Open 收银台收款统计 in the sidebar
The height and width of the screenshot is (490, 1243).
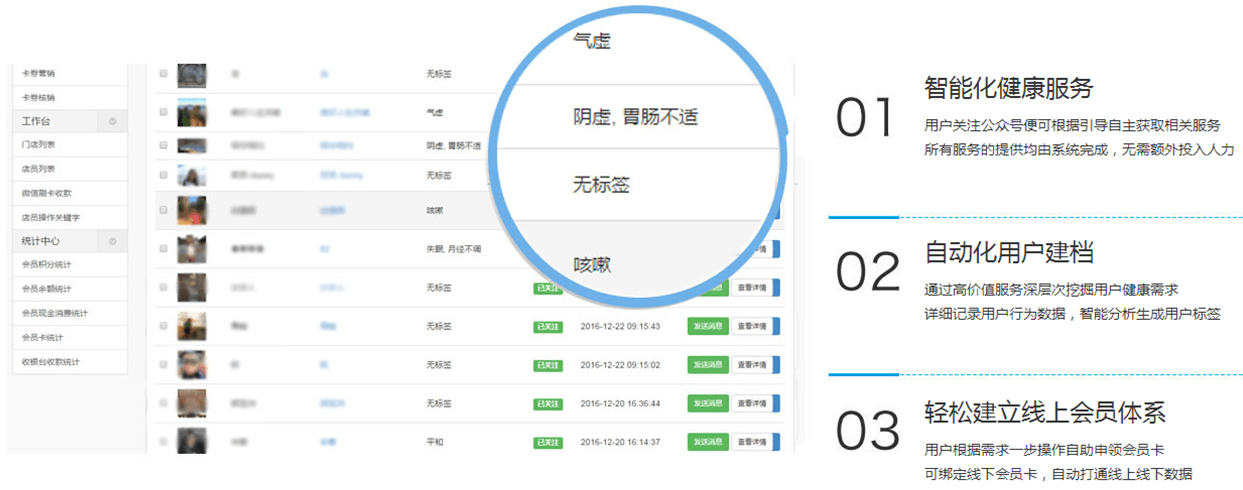coord(50,360)
